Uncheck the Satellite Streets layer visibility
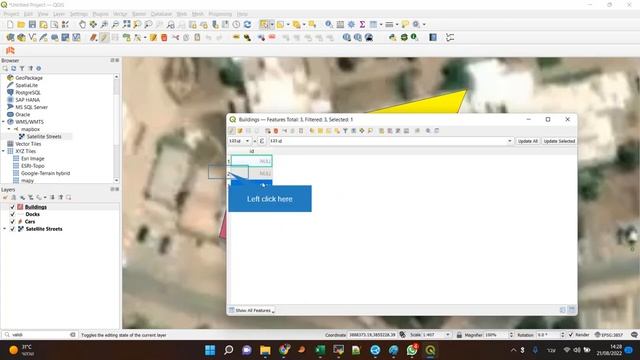This screenshot has width=640, height=360. tap(12, 229)
